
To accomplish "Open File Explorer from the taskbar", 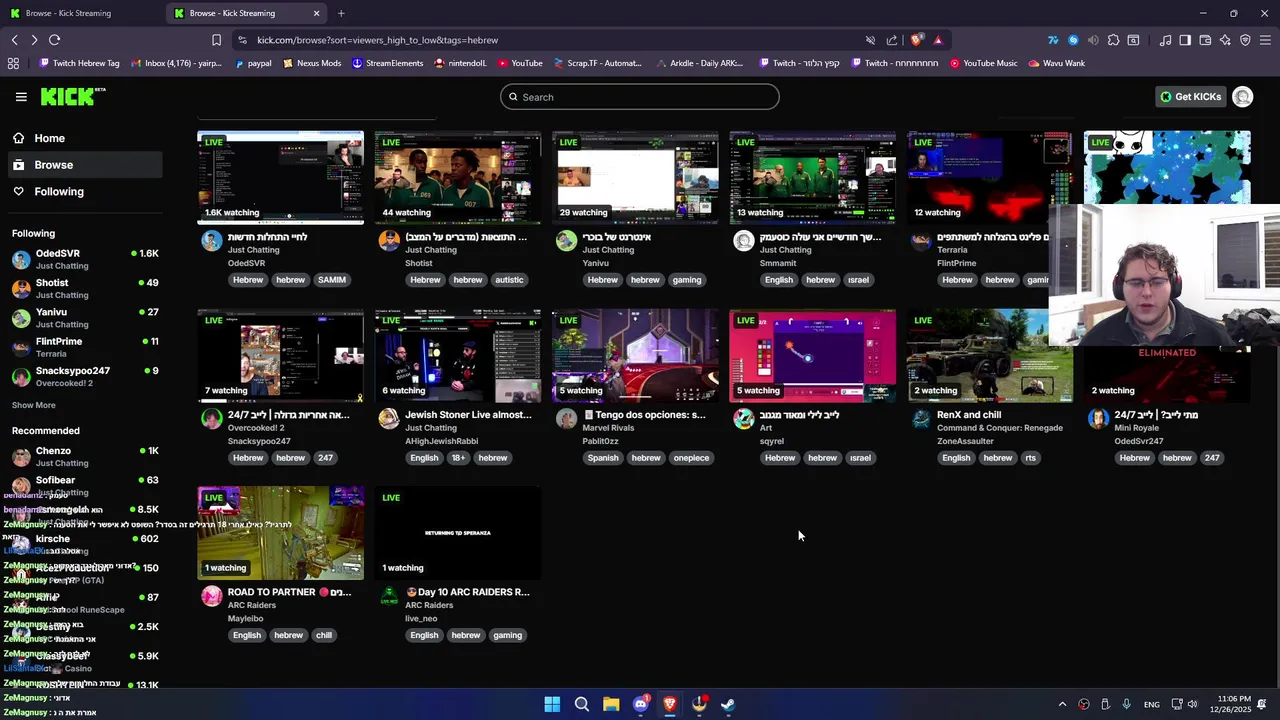I will pos(611,704).
